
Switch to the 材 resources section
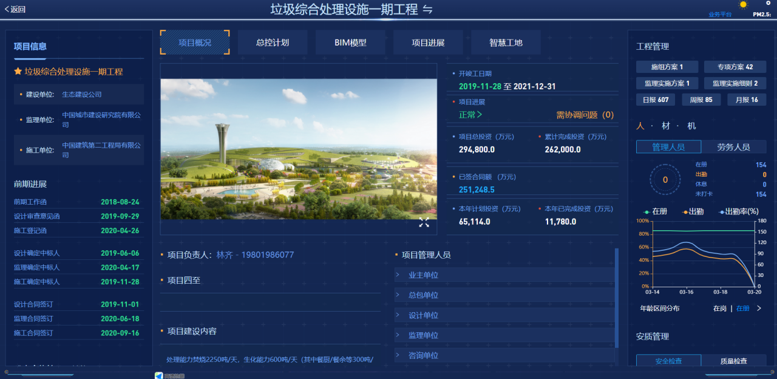pos(666,126)
